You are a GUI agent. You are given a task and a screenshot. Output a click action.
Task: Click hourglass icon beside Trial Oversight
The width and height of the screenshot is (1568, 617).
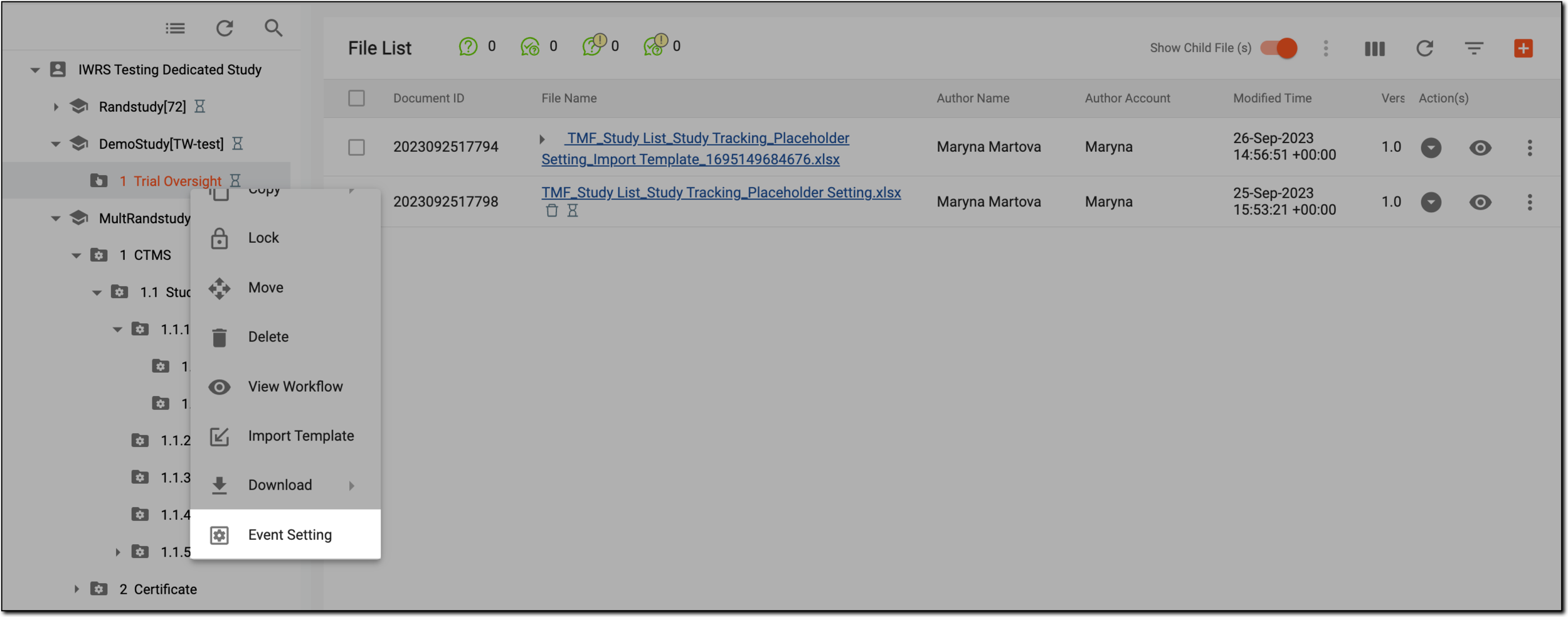tap(235, 181)
